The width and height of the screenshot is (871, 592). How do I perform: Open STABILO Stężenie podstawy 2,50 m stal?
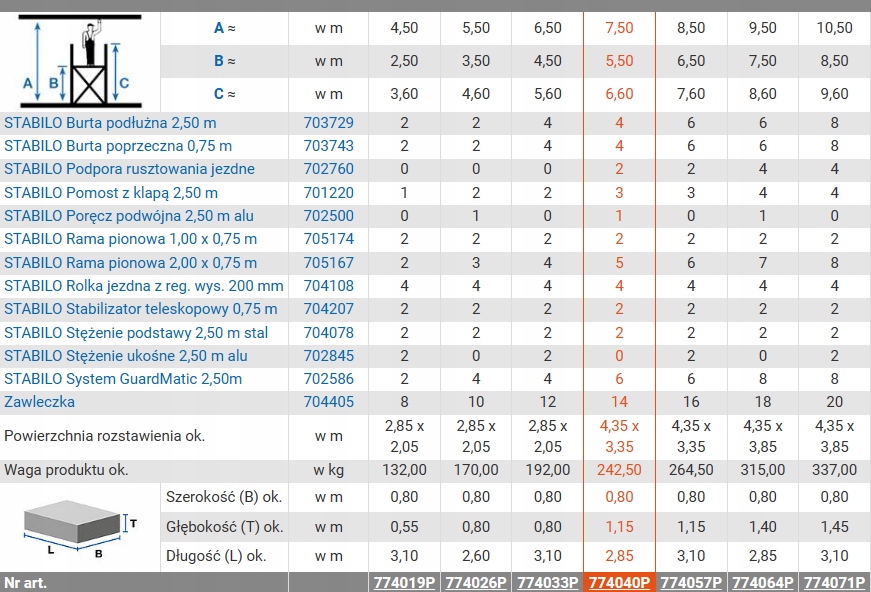pos(136,333)
